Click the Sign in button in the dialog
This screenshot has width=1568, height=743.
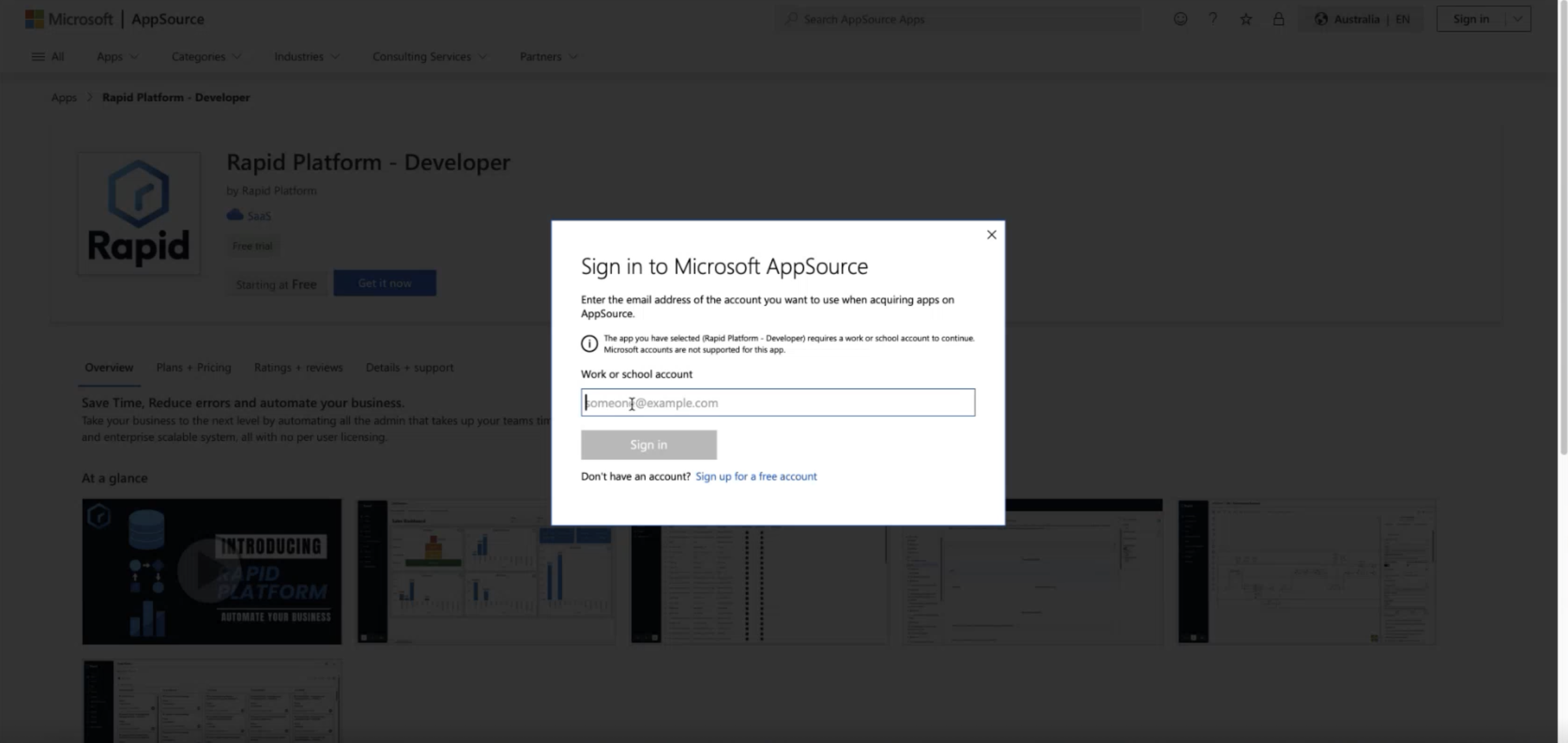point(649,444)
